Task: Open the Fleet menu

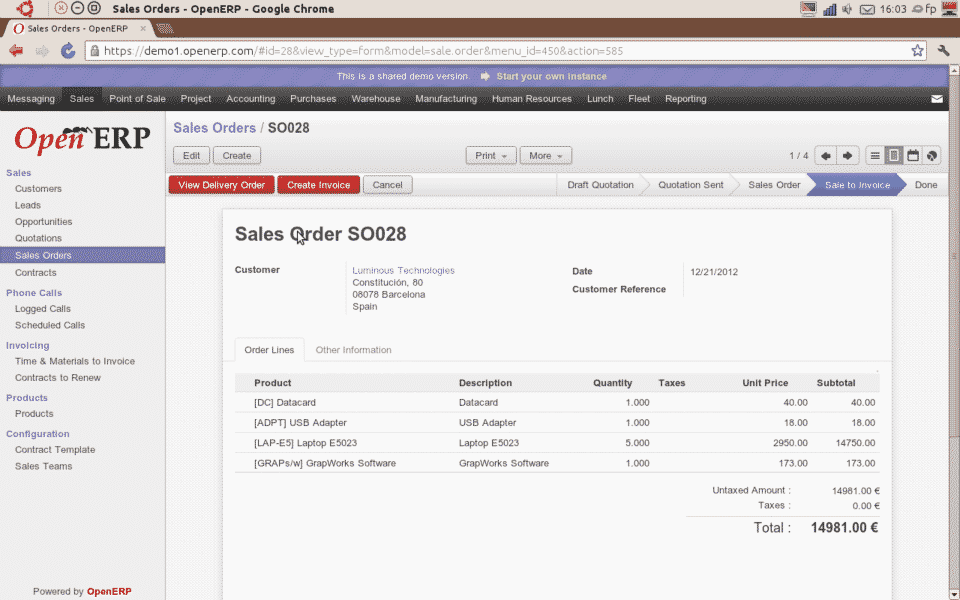Action: [639, 99]
